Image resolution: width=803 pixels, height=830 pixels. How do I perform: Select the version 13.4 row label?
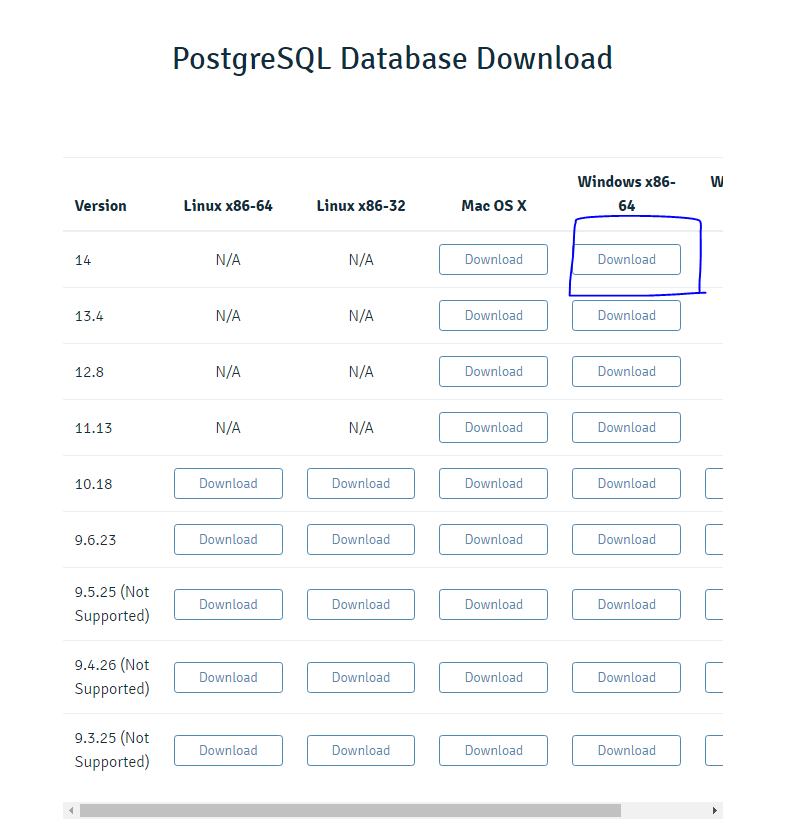[x=89, y=316]
